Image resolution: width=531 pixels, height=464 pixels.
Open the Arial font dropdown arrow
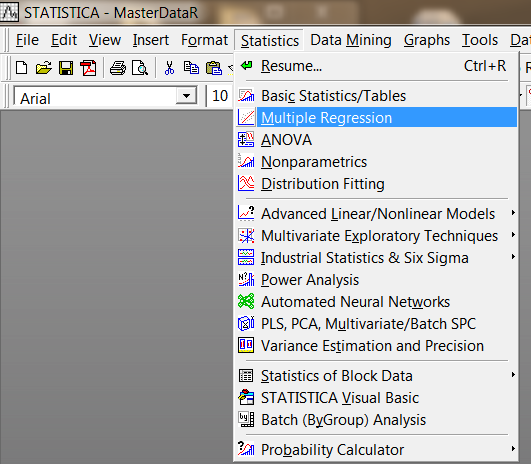(186, 96)
